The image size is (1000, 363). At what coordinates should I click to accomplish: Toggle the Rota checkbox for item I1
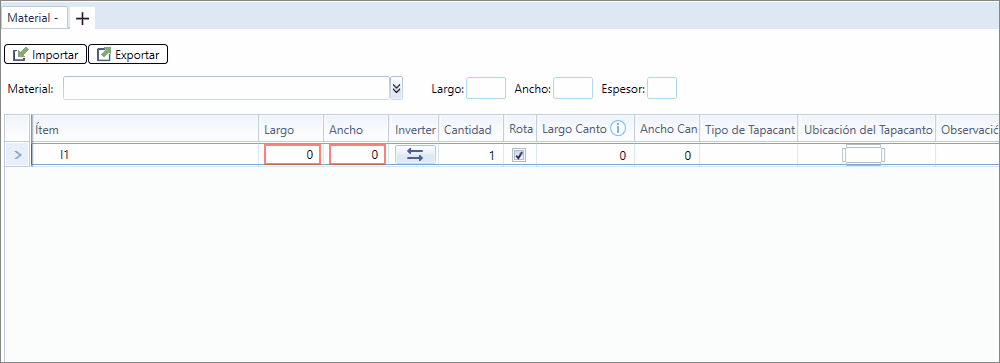coord(520,155)
